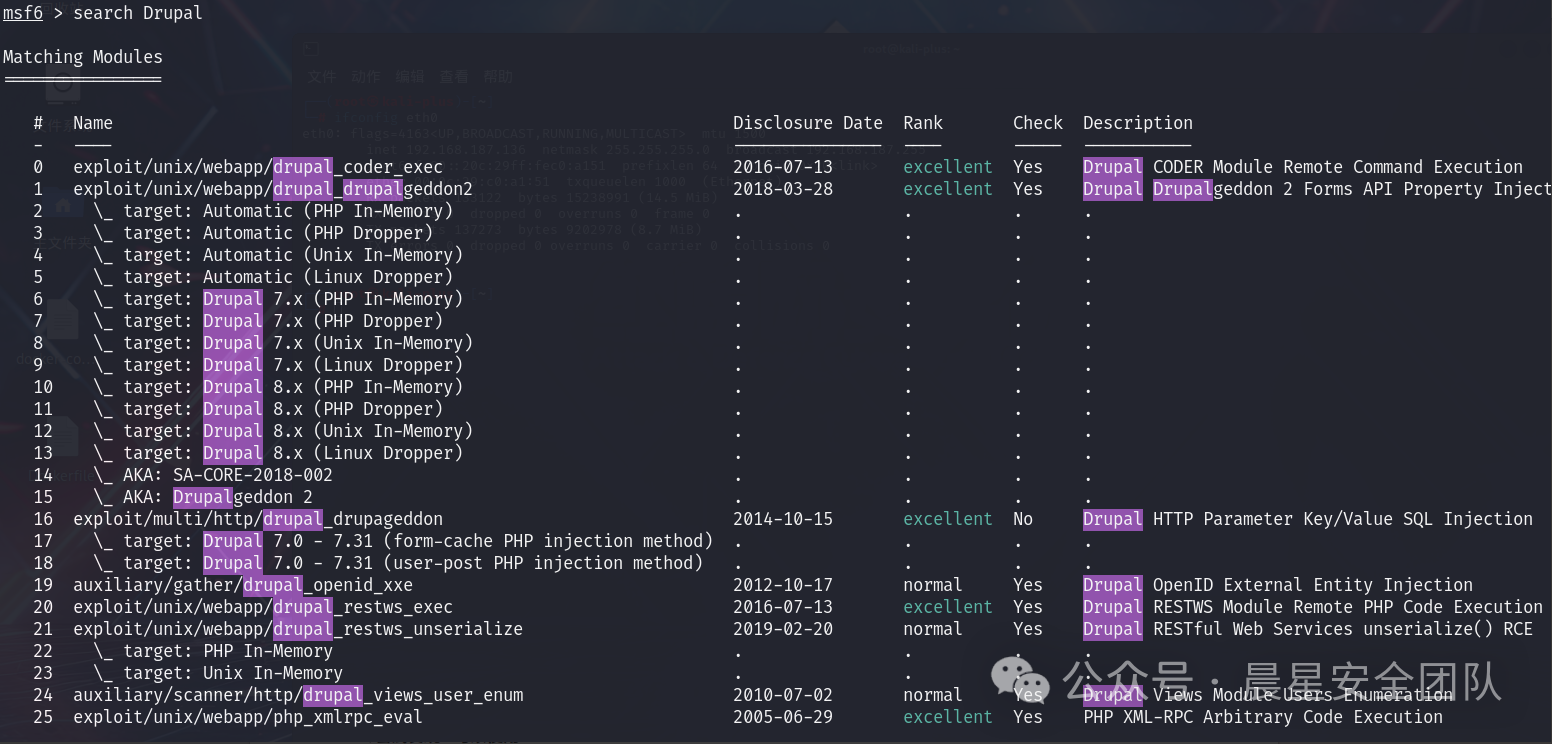Click target 'Drupal 8.x (PHP In-Memory)' row 10

278,387
